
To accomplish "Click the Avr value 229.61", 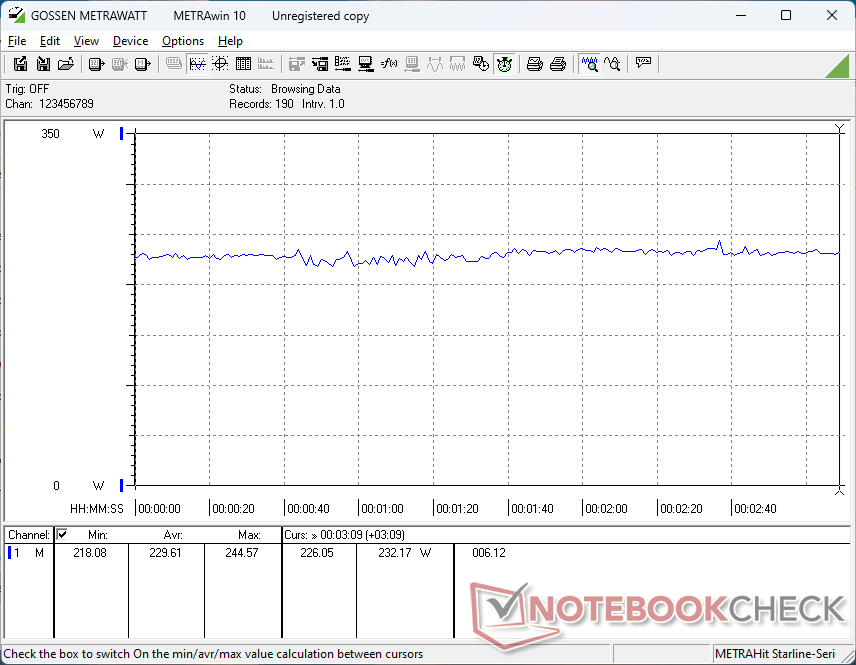I will [165, 553].
